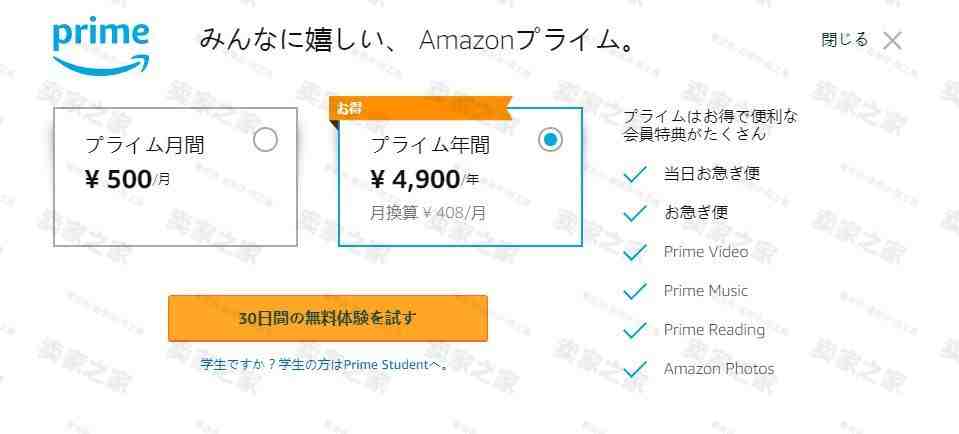Click checkmark beside Prime Music
The height and width of the screenshot is (434, 959).
click(634, 291)
